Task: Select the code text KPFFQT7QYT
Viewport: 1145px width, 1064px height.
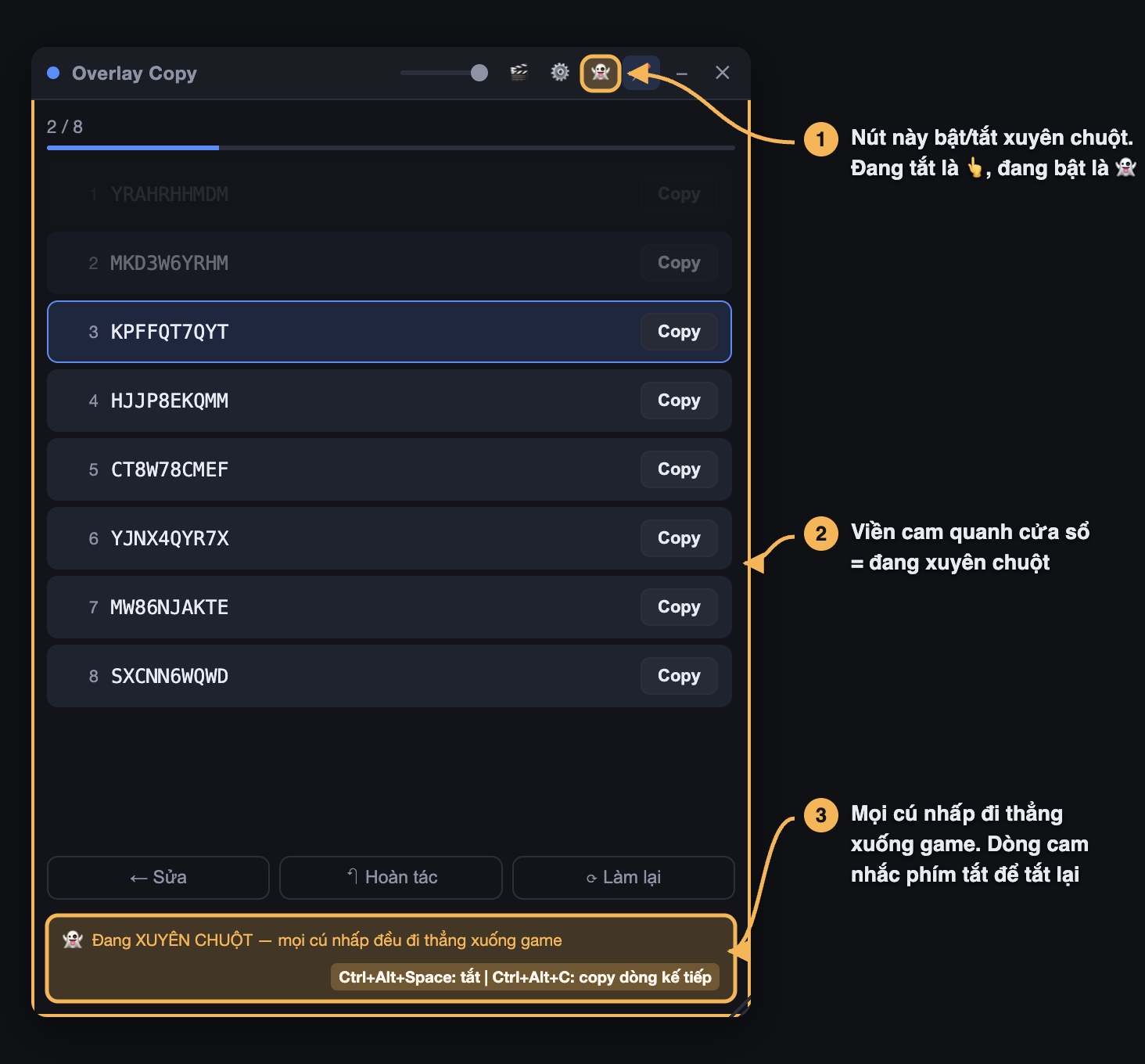Action: pyautogui.click(x=170, y=332)
